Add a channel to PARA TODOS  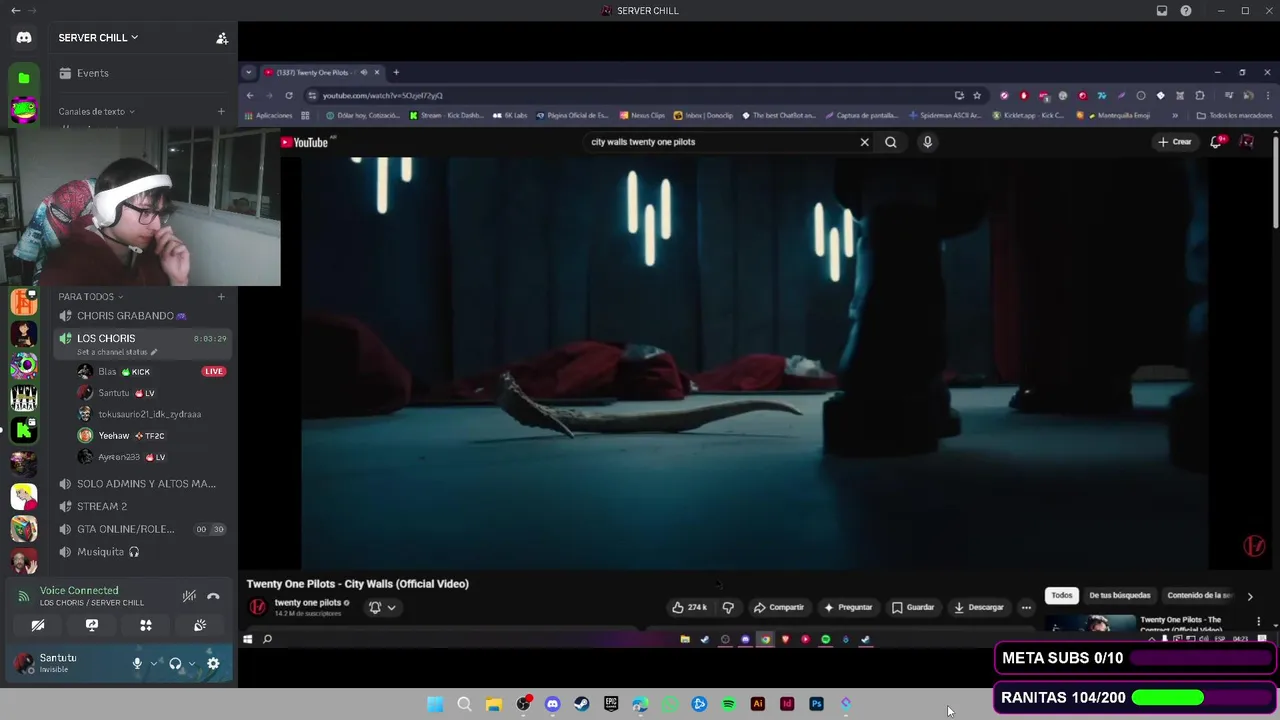pos(221,296)
